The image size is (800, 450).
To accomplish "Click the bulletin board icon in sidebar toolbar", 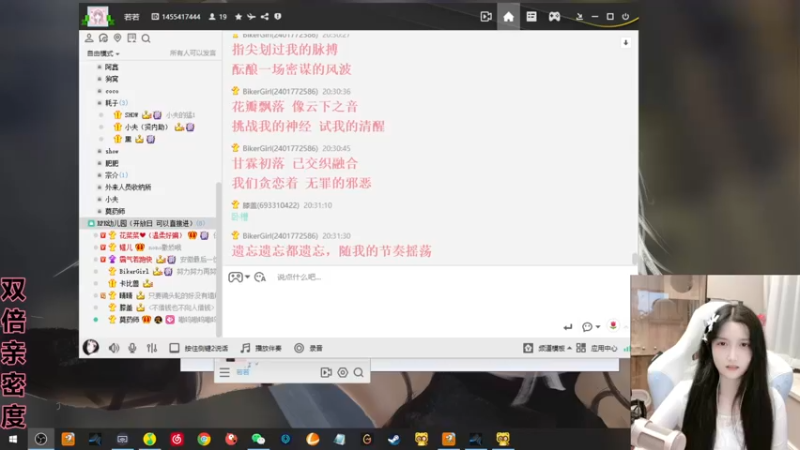I will pos(132,38).
